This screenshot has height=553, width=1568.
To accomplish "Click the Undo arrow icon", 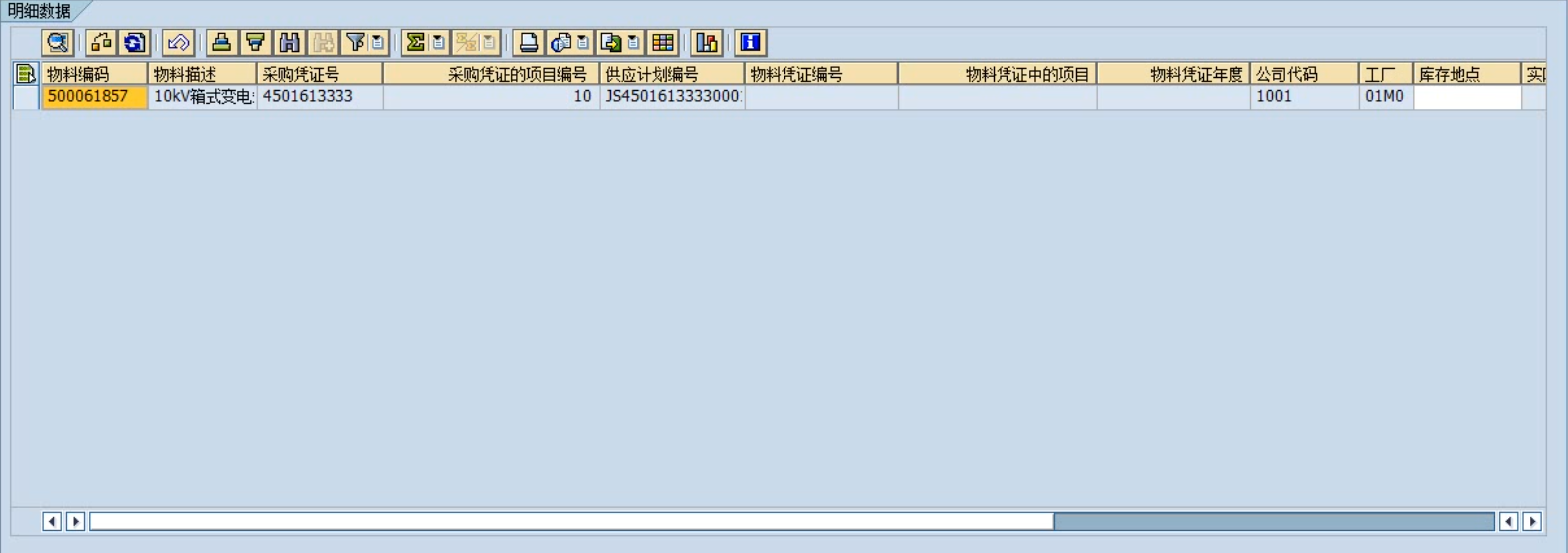I will (x=178, y=42).
